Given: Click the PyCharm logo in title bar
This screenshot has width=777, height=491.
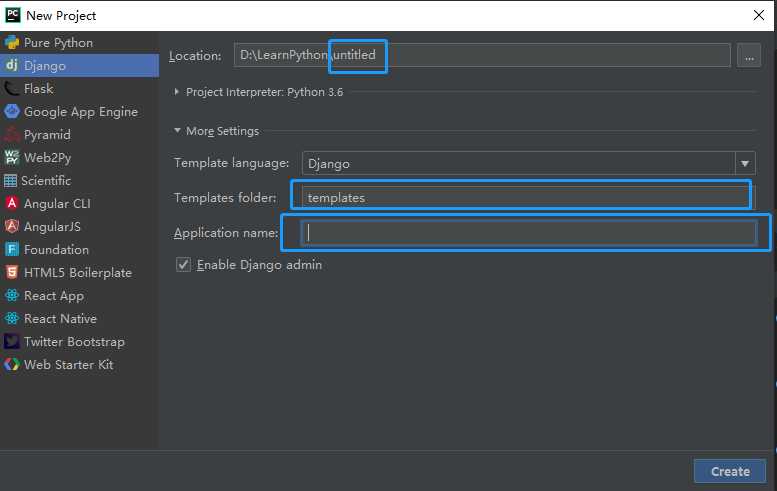Looking at the screenshot, I should pos(12,15).
